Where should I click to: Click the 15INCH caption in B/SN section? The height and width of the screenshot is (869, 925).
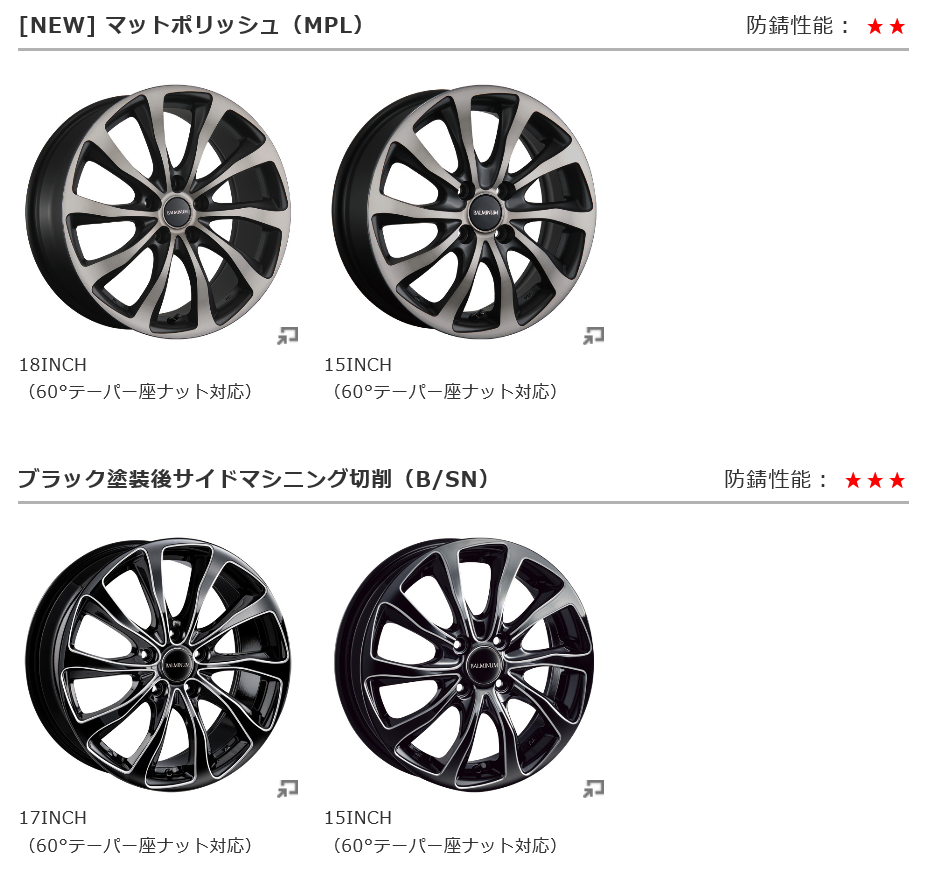click(x=358, y=818)
